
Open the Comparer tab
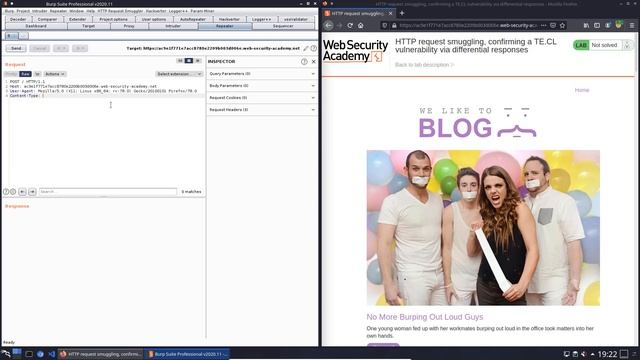coord(47,19)
